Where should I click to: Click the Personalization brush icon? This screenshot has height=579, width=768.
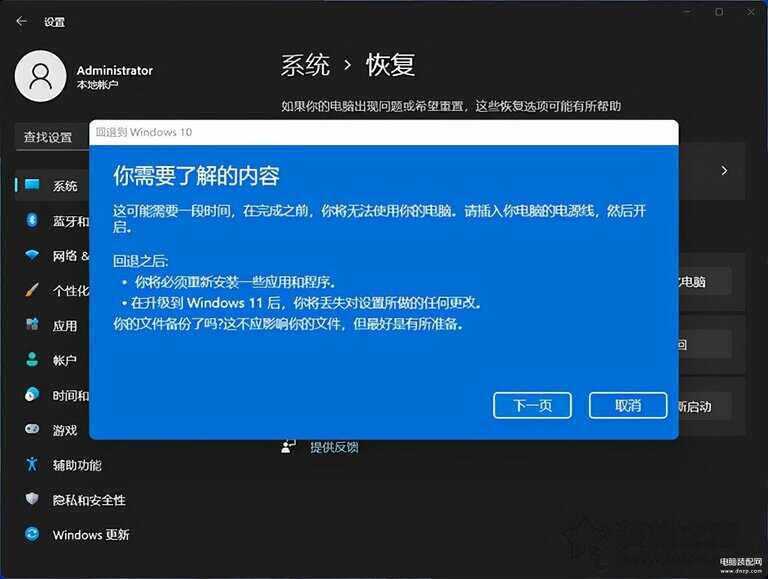point(33,290)
